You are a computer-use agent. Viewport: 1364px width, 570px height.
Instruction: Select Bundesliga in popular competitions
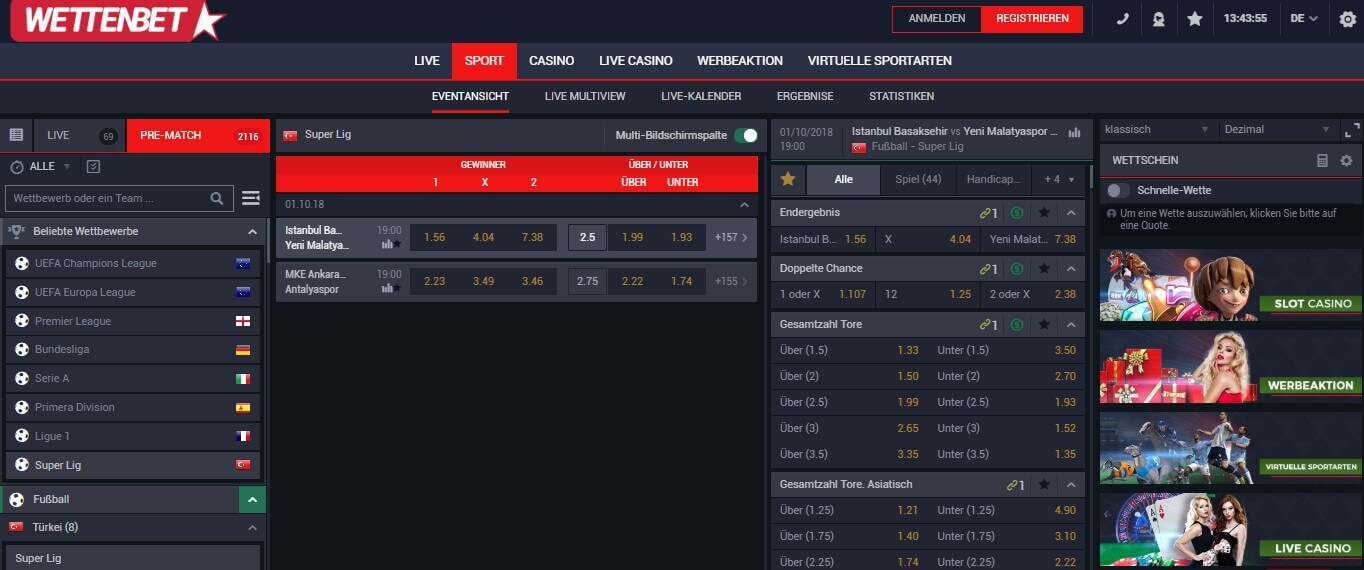(x=133, y=350)
